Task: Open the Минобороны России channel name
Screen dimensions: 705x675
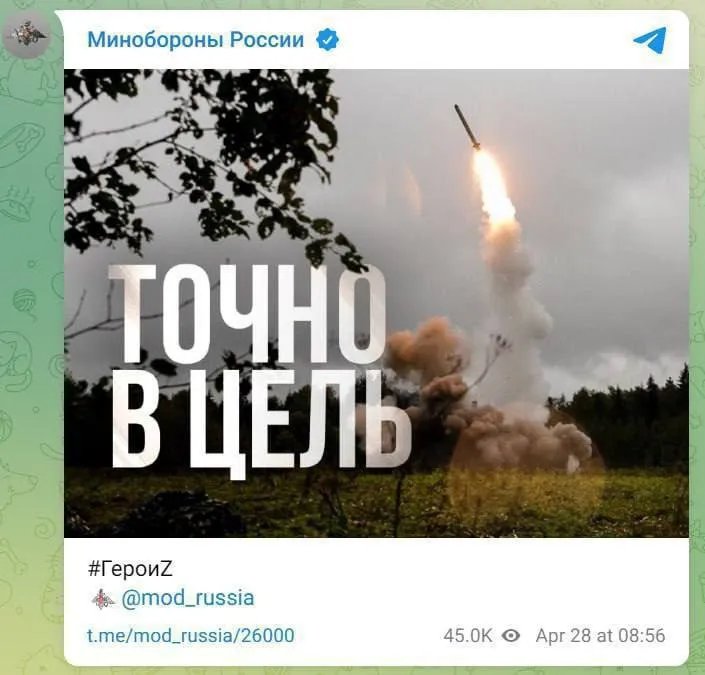Action: pos(196,40)
